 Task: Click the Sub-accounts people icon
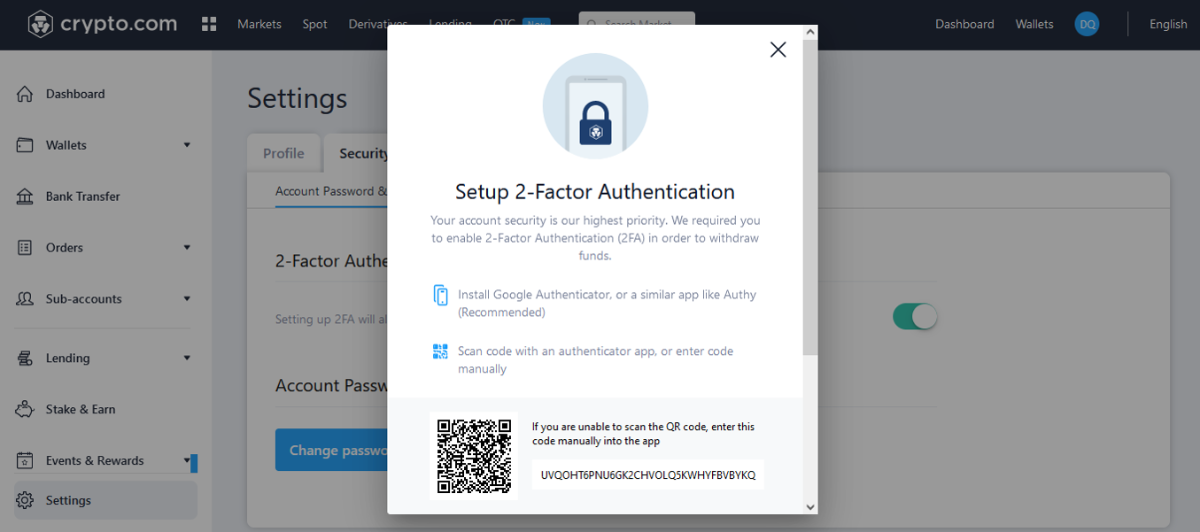click(25, 299)
